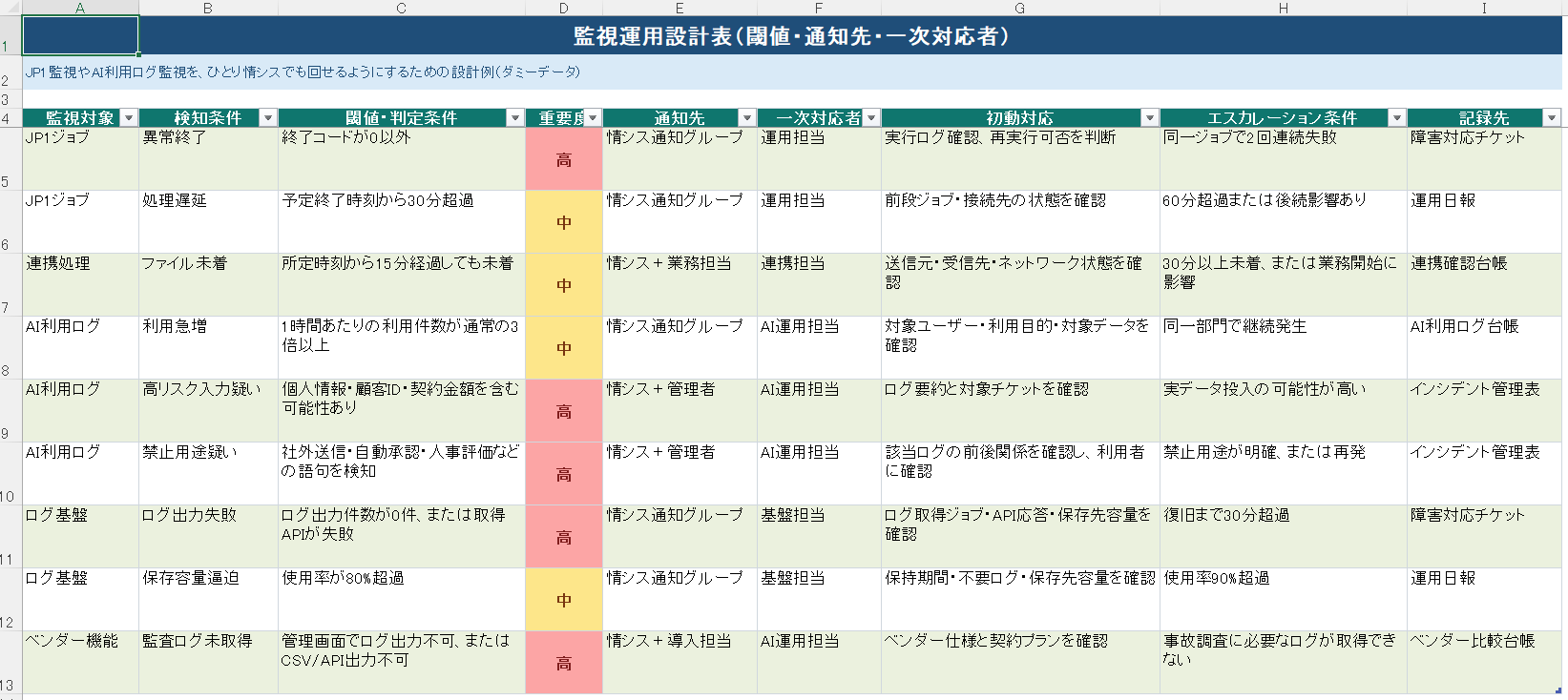This screenshot has width=1568, height=700.
Task: Click the 保存容量逼迫 cell
Action: point(208,600)
